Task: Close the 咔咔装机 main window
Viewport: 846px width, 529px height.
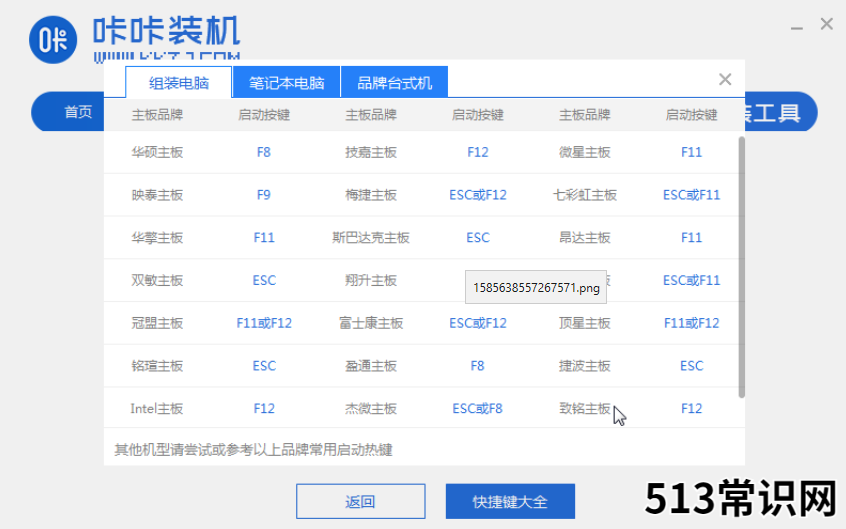Action: click(827, 24)
